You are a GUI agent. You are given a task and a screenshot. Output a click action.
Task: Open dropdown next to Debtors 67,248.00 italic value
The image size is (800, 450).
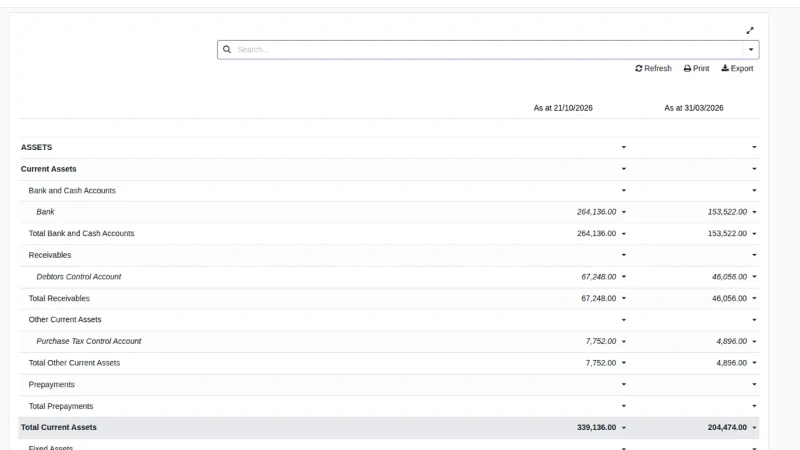[623, 277]
